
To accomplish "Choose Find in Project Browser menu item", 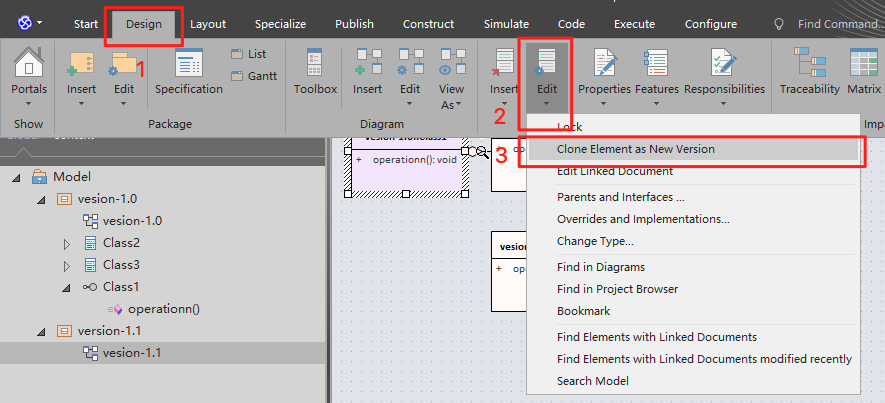I will 693,289.
